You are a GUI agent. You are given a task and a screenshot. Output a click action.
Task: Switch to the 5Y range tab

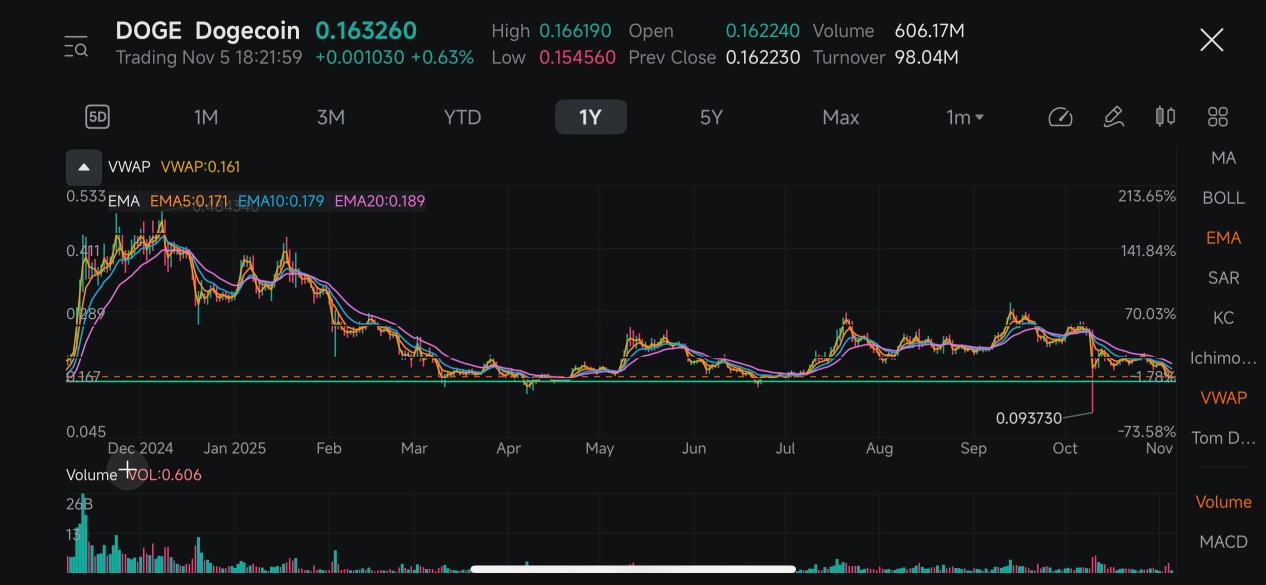pos(710,117)
